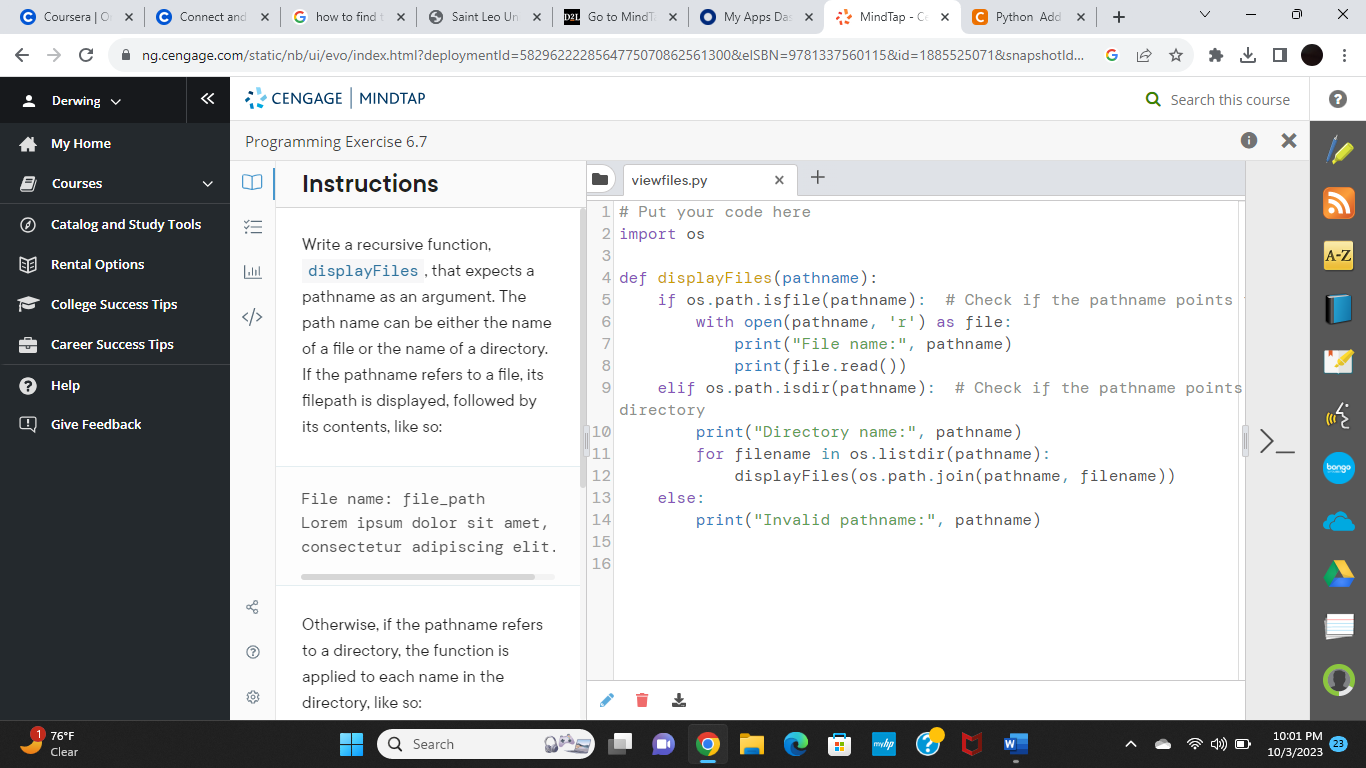This screenshot has width=1366, height=768.
Task: Open the Windows Start menu
Action: pos(351,743)
